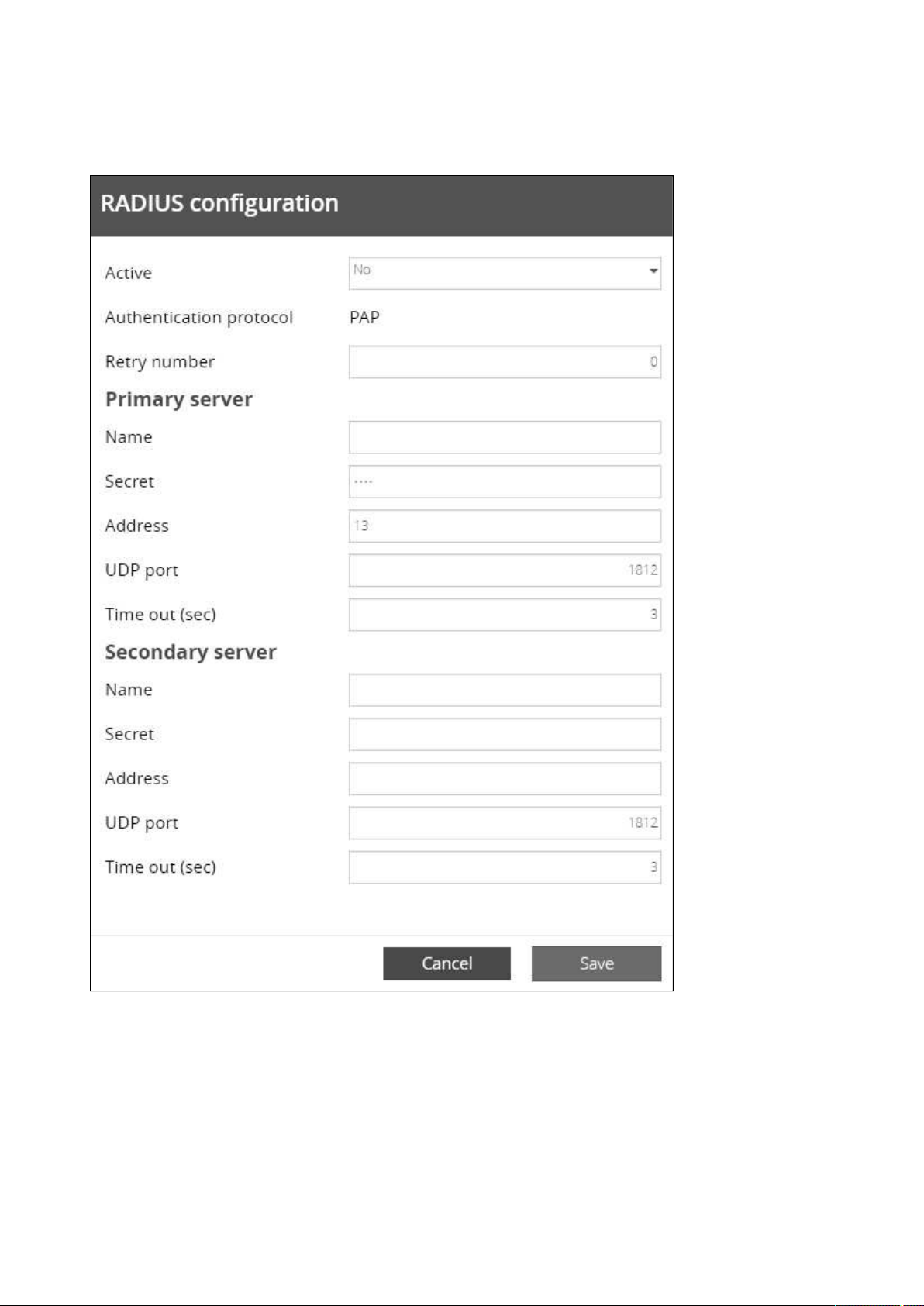Click the Secondary server Secret field
Viewport: 924px width, 1306px height.
(x=505, y=734)
